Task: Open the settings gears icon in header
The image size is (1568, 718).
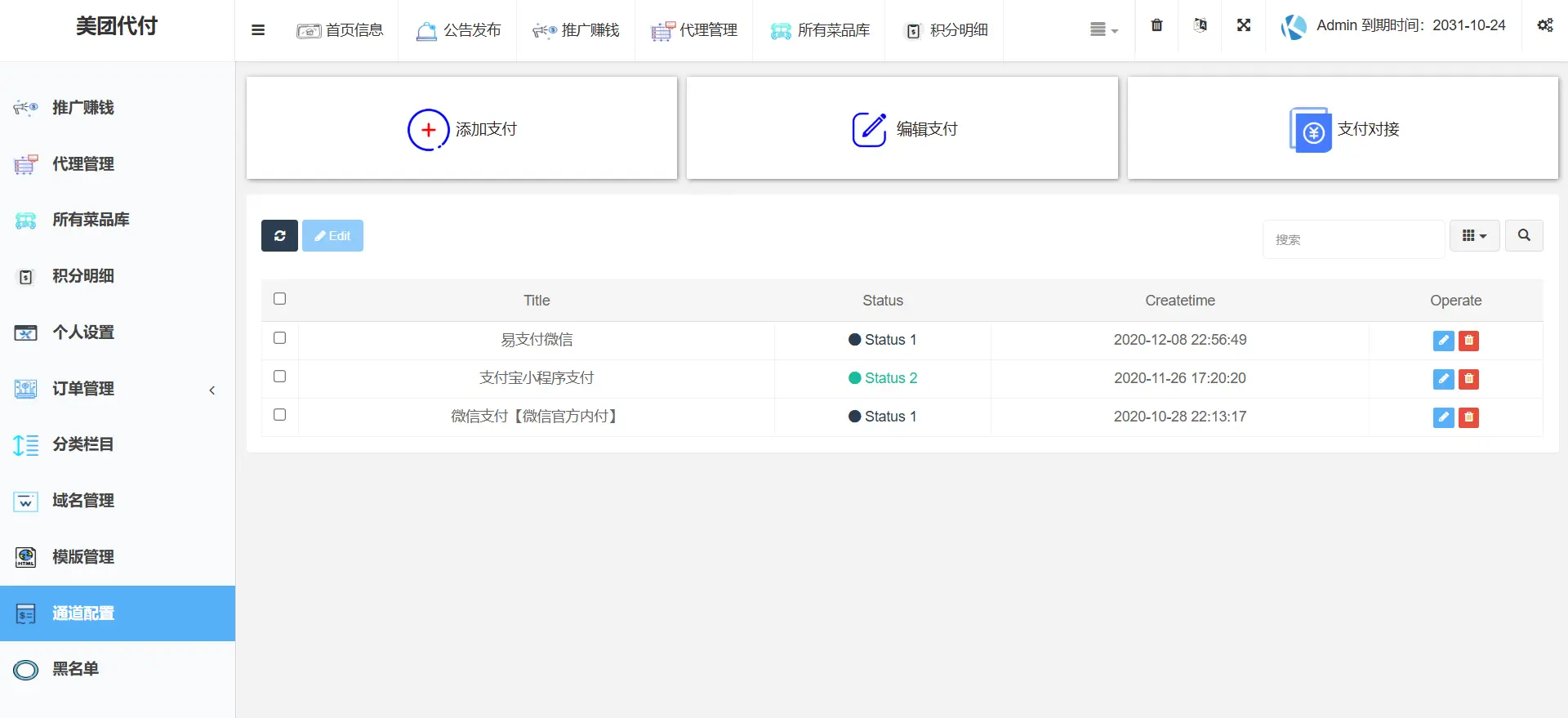Action: [1545, 25]
